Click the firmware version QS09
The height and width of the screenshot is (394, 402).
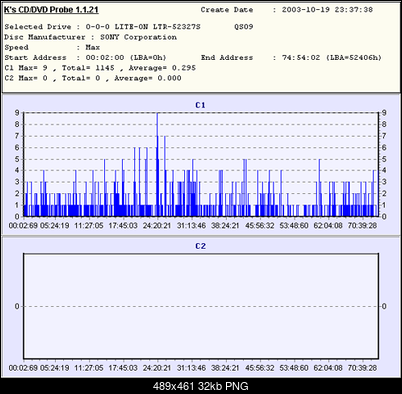(x=243, y=27)
